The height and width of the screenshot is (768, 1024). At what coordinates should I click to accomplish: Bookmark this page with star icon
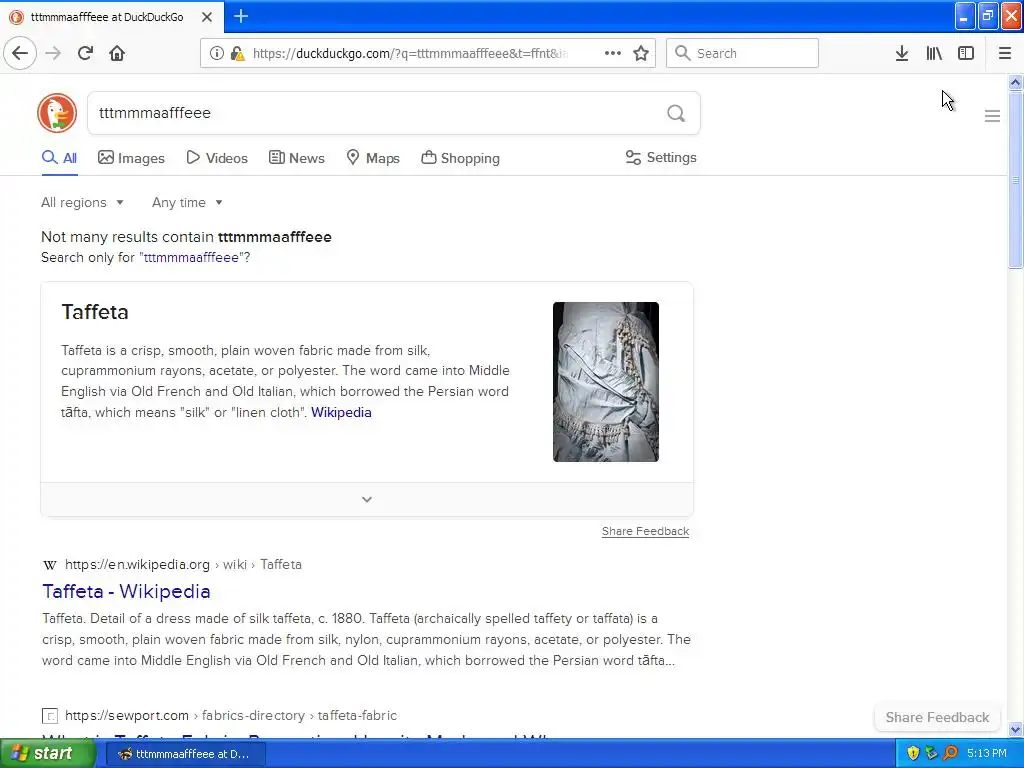(641, 53)
